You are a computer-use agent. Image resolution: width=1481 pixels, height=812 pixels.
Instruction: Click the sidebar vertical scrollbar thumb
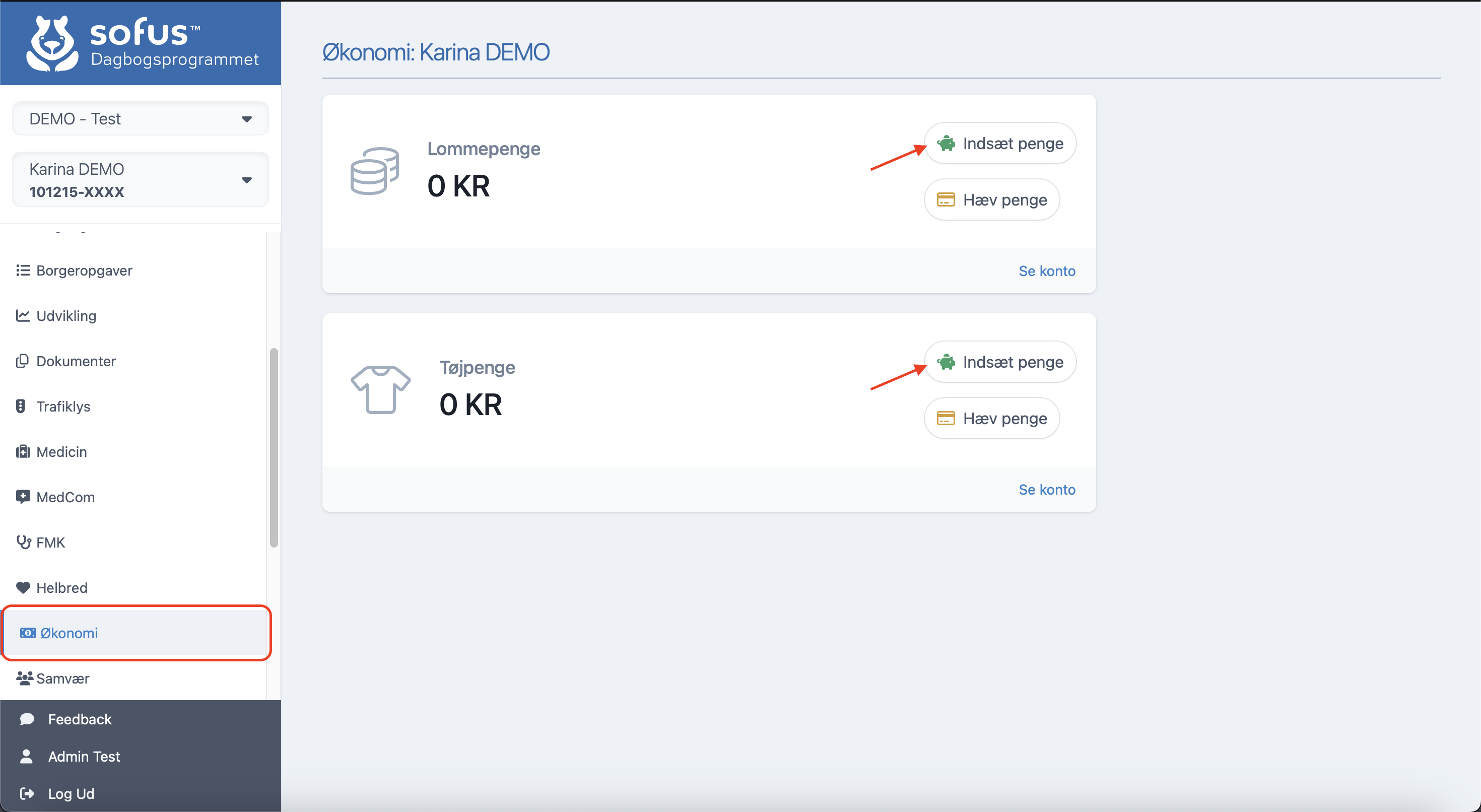click(x=274, y=447)
